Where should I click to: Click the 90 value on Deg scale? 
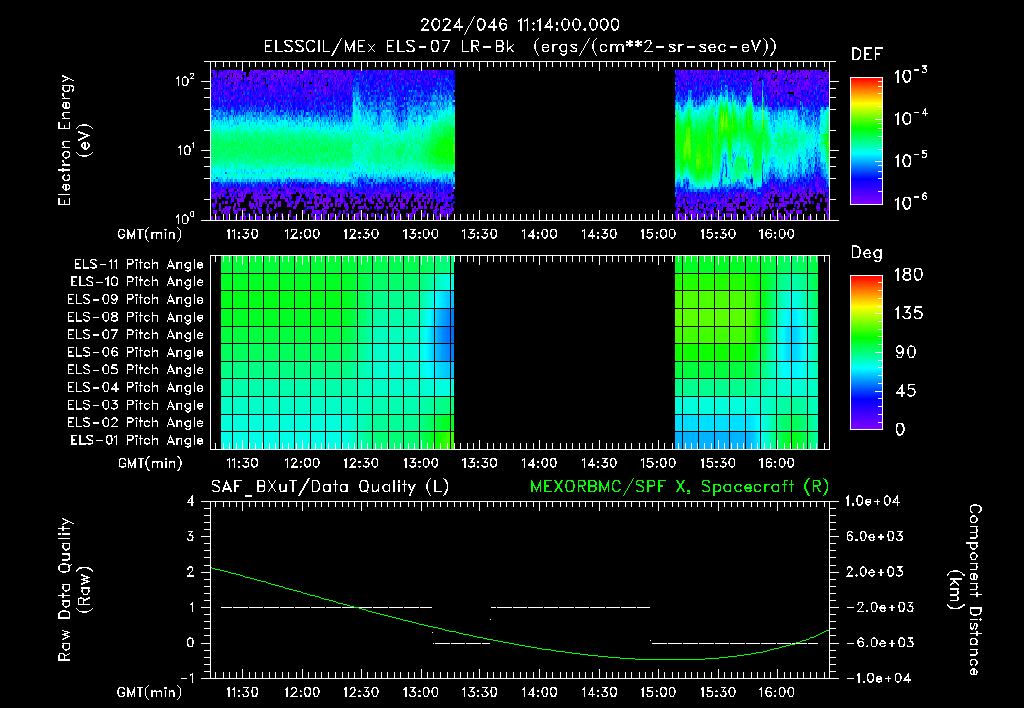click(x=905, y=352)
